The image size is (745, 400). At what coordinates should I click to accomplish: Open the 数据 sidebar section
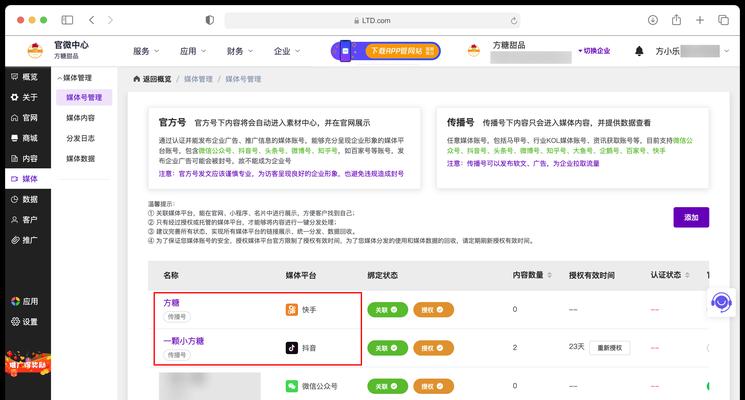coord(24,200)
